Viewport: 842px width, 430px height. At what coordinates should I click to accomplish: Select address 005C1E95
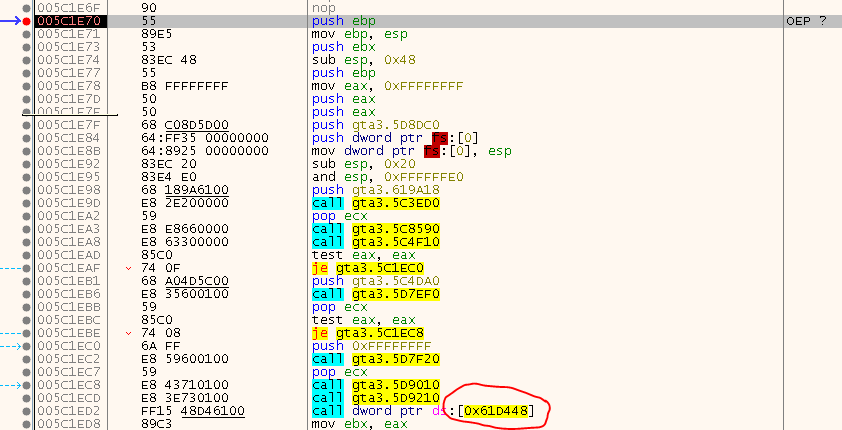click(x=69, y=177)
